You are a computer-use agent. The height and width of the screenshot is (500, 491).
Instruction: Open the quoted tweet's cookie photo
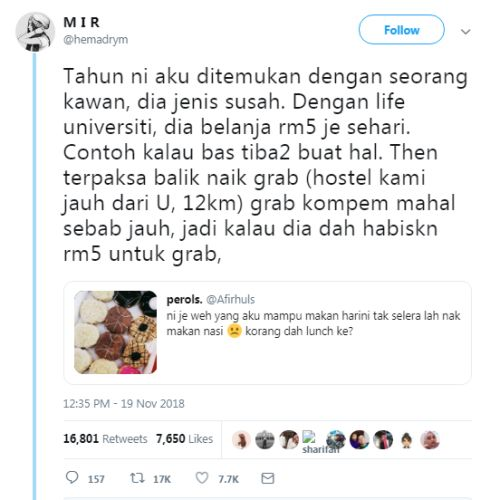pos(115,332)
